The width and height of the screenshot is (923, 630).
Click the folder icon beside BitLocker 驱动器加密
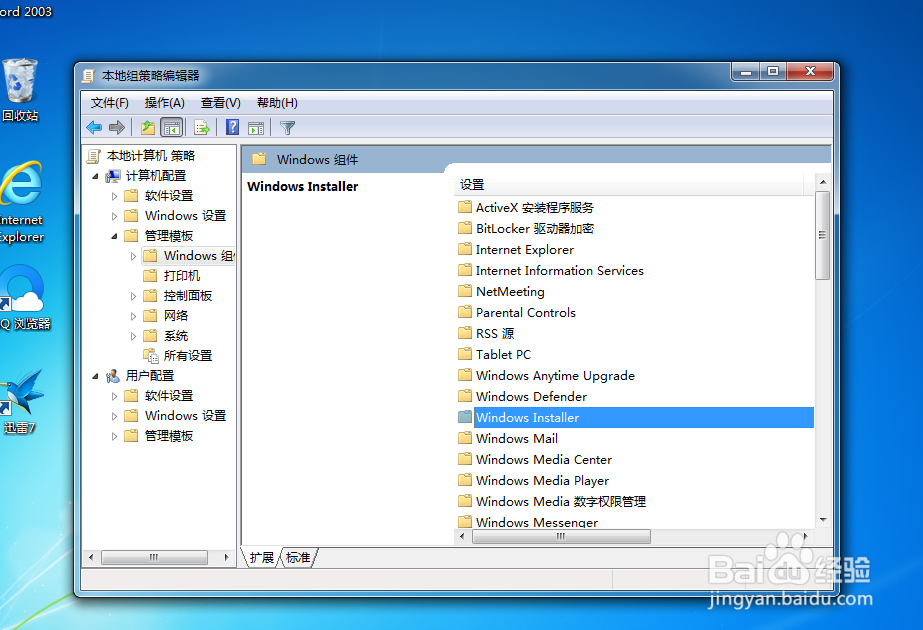(x=465, y=228)
